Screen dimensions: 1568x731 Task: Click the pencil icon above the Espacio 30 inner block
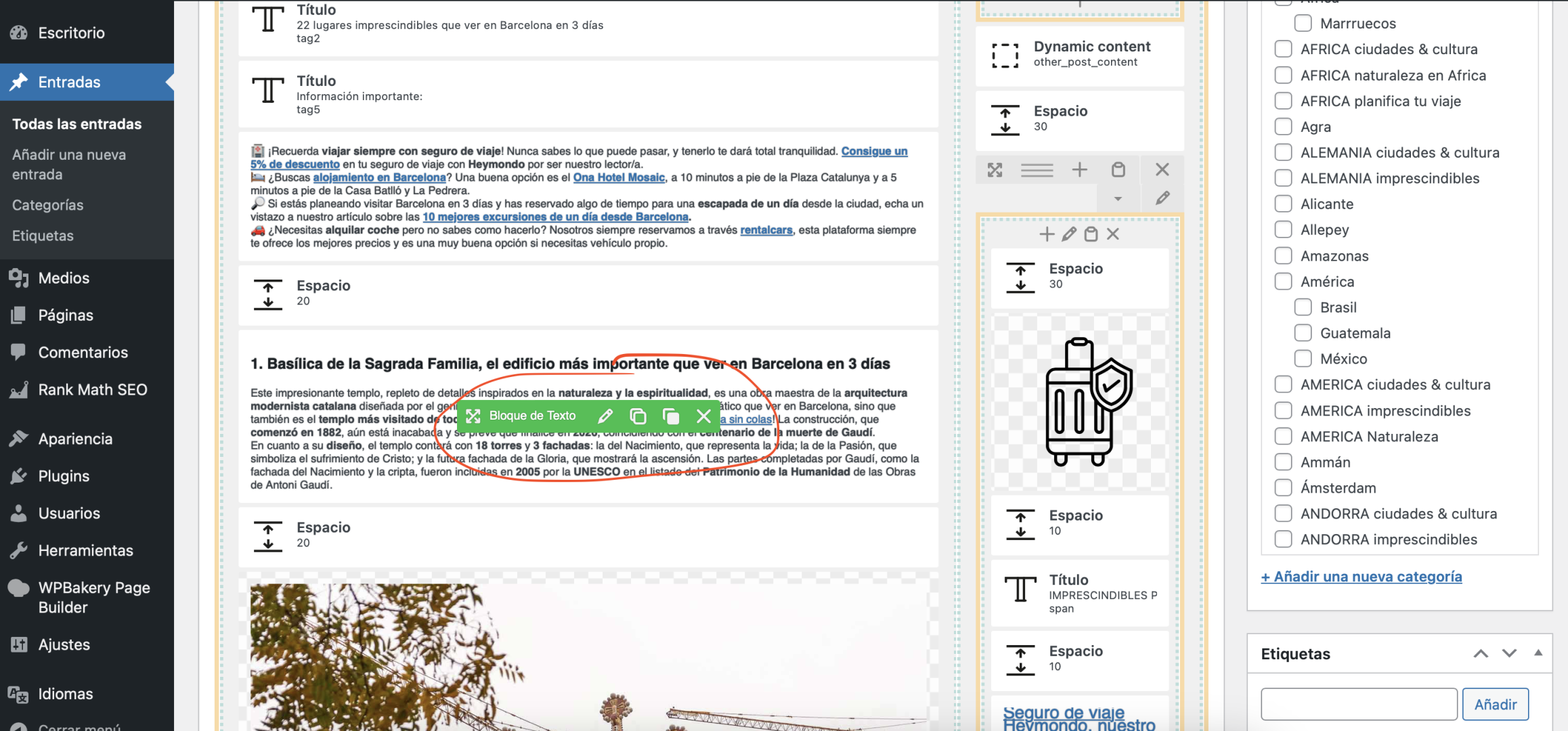click(x=1069, y=234)
